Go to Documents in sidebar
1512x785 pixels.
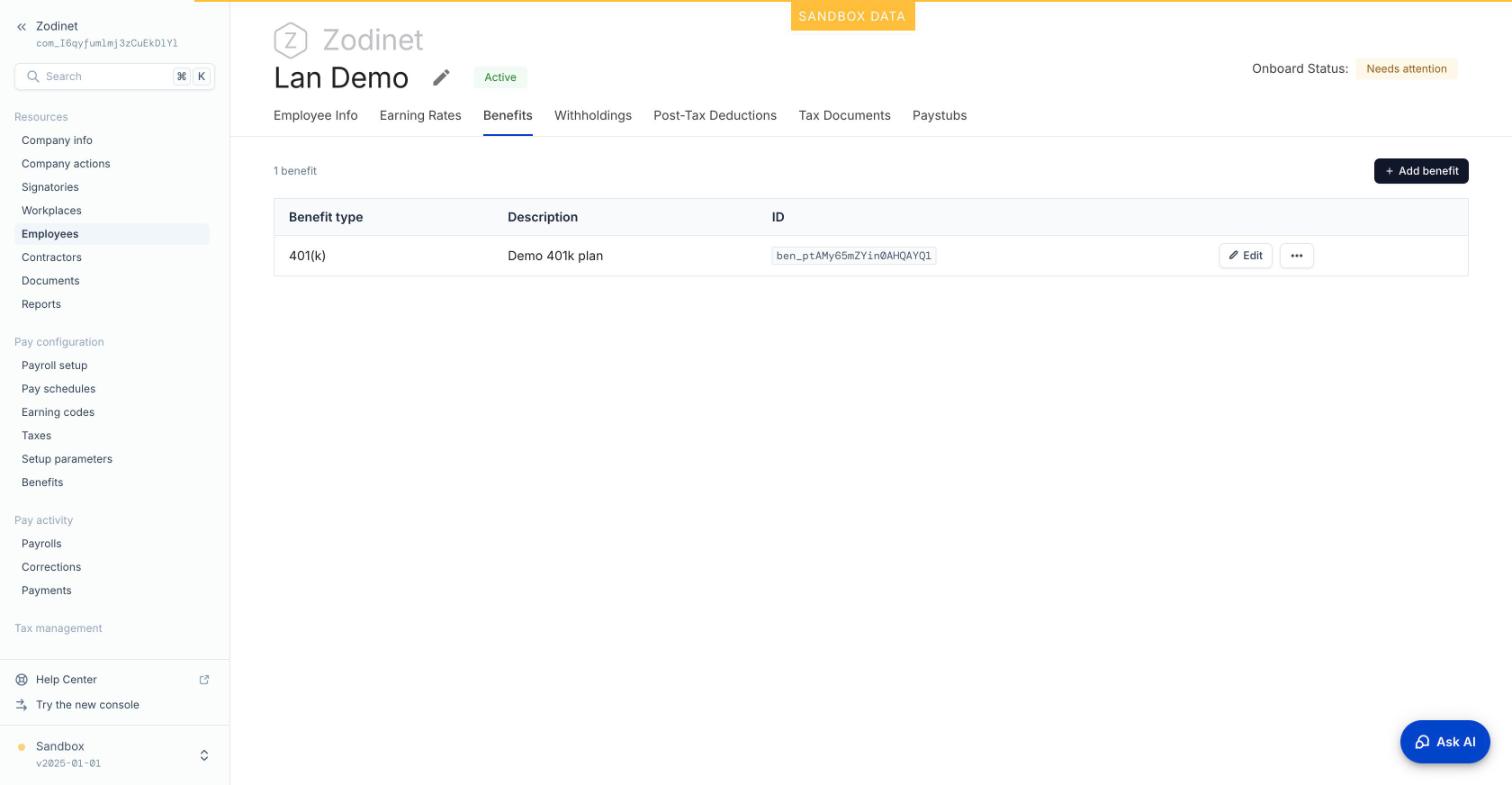(x=51, y=281)
